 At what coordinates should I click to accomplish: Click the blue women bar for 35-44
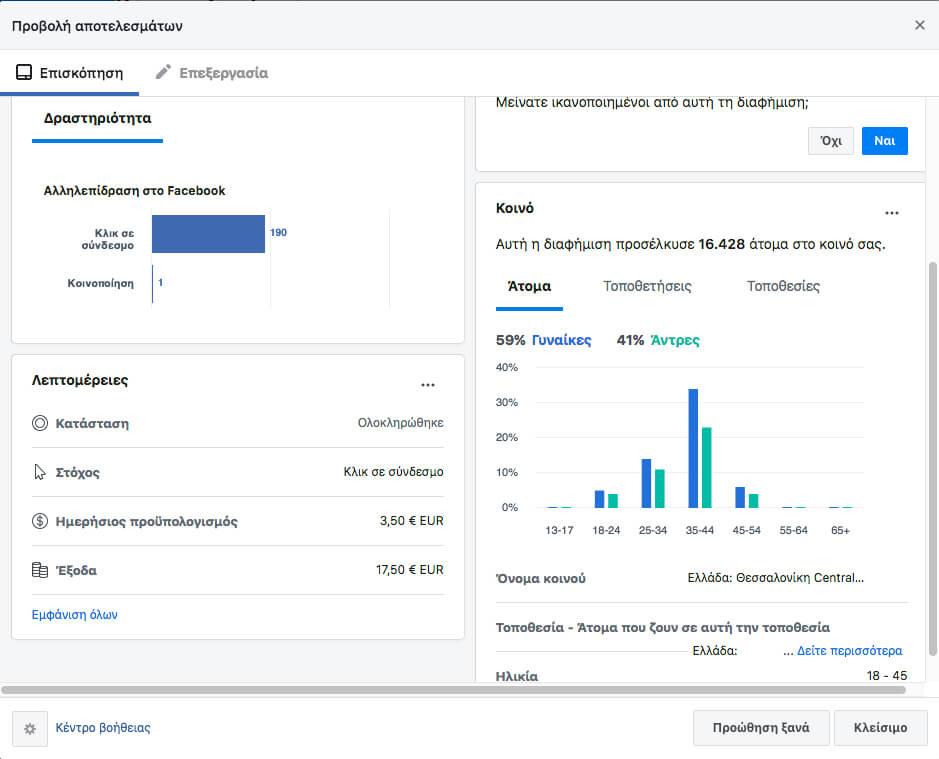(x=693, y=448)
